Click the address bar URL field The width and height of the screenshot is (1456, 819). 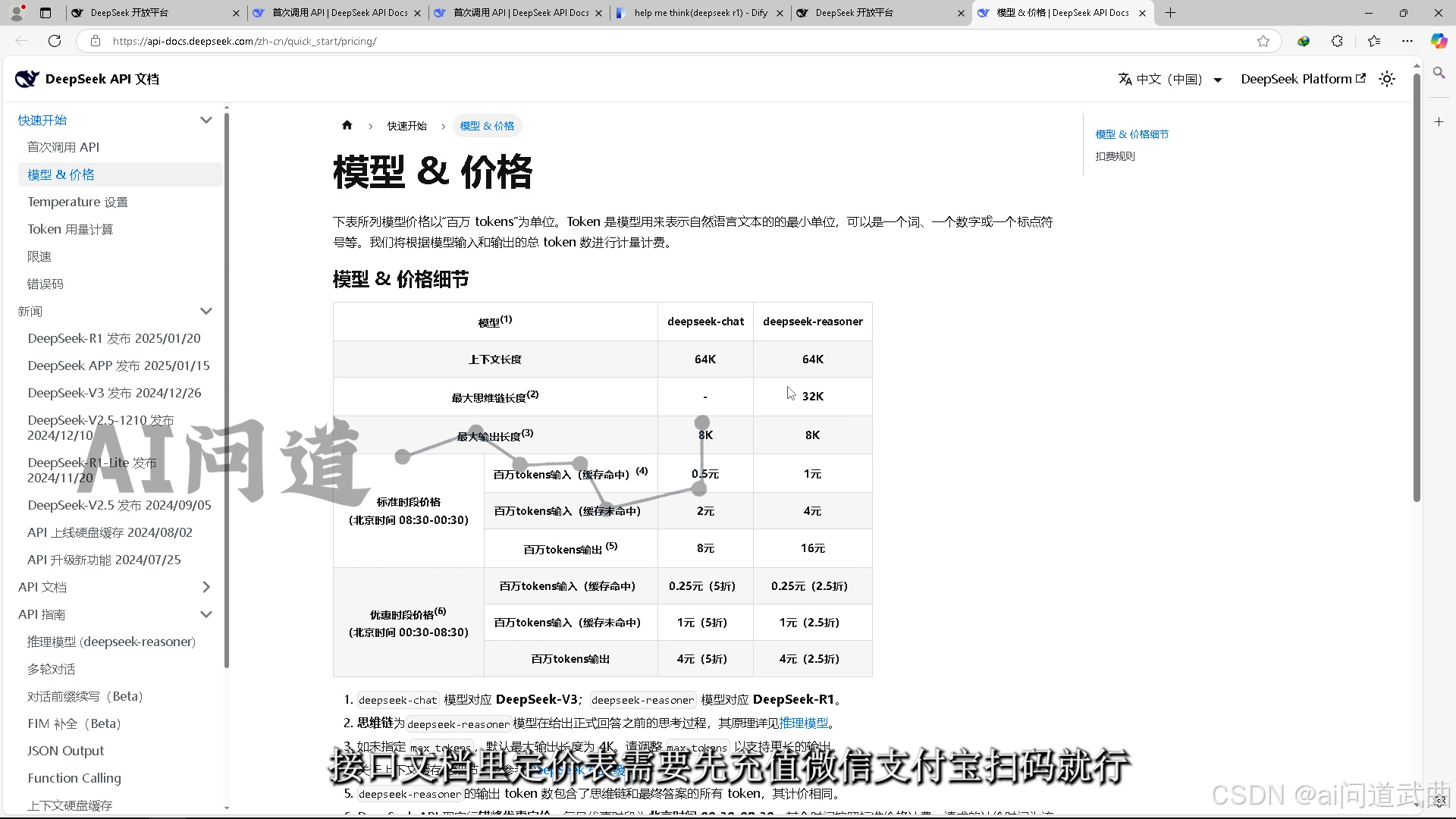[x=303, y=41]
